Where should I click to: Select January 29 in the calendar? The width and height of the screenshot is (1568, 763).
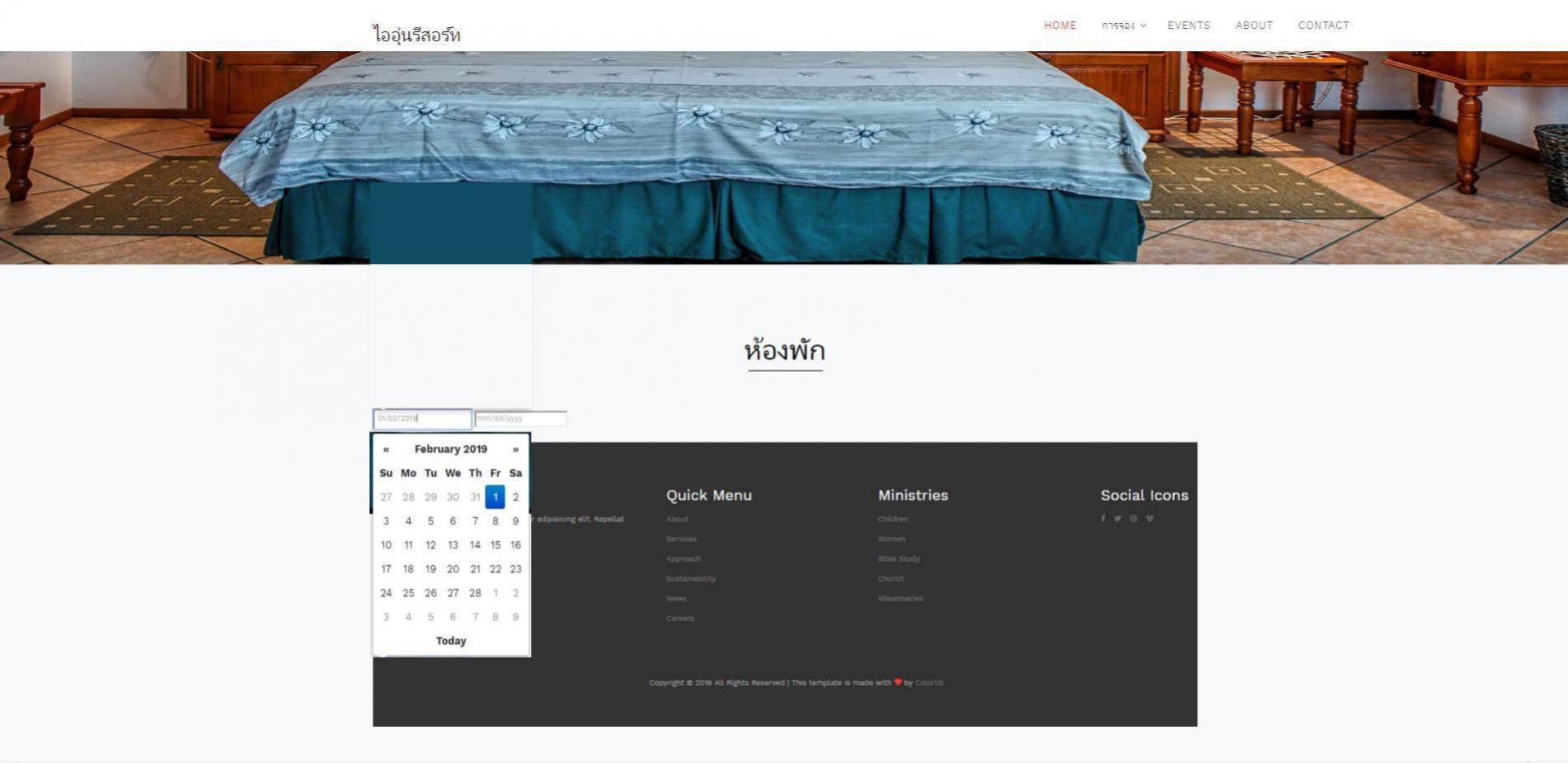tap(430, 497)
